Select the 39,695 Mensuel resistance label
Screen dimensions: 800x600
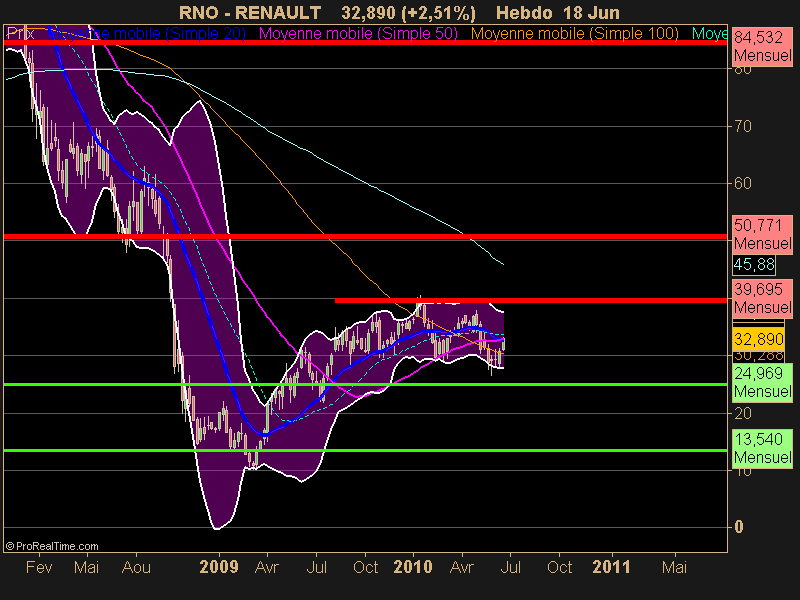[x=763, y=298]
